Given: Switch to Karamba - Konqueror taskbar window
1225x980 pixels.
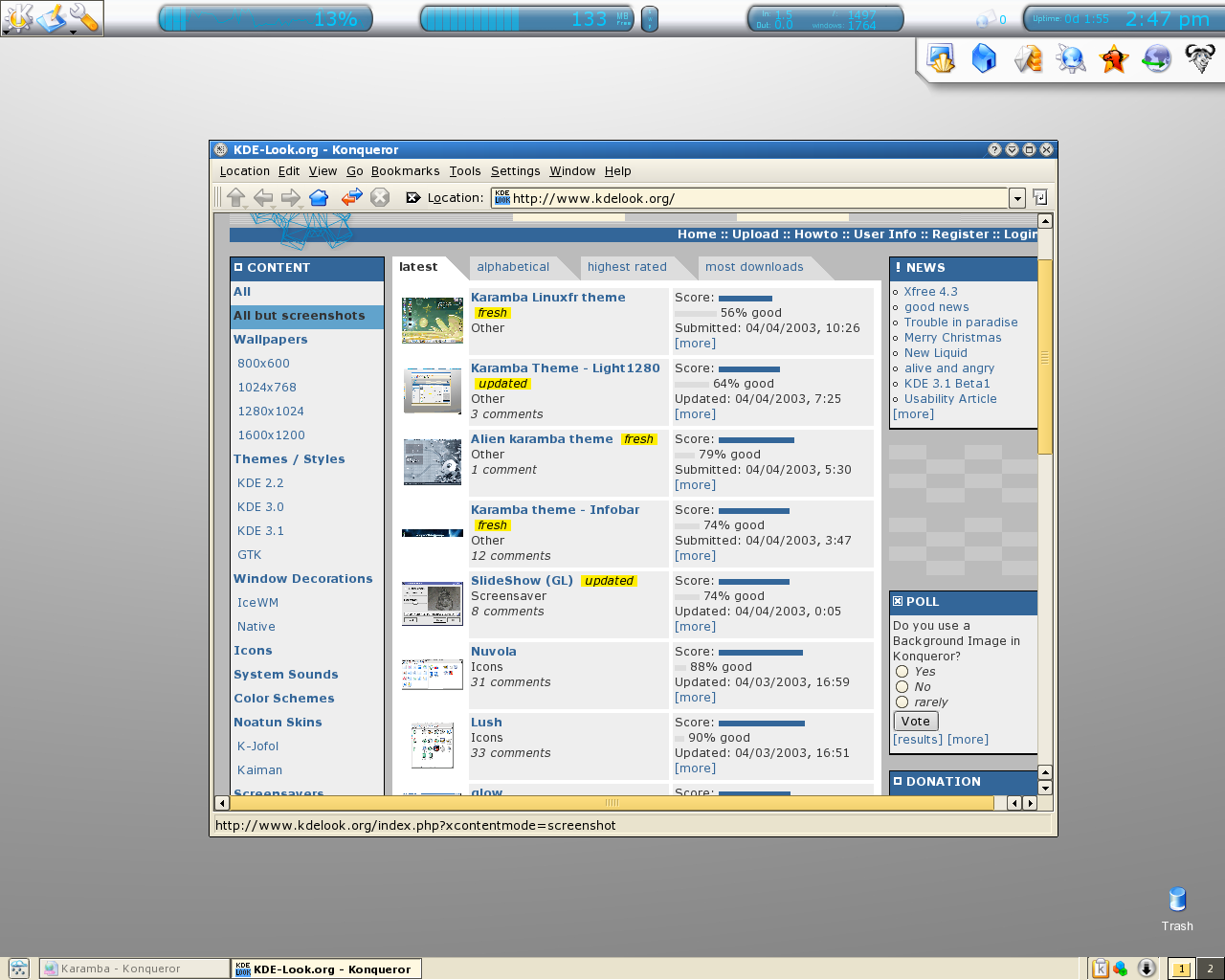Looking at the screenshot, I should 135,969.
